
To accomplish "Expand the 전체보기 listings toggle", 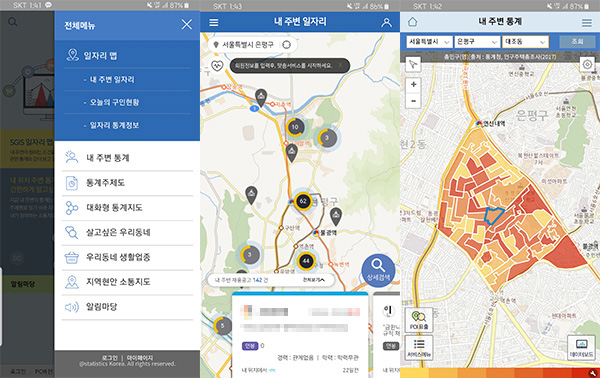I will coord(314,280).
